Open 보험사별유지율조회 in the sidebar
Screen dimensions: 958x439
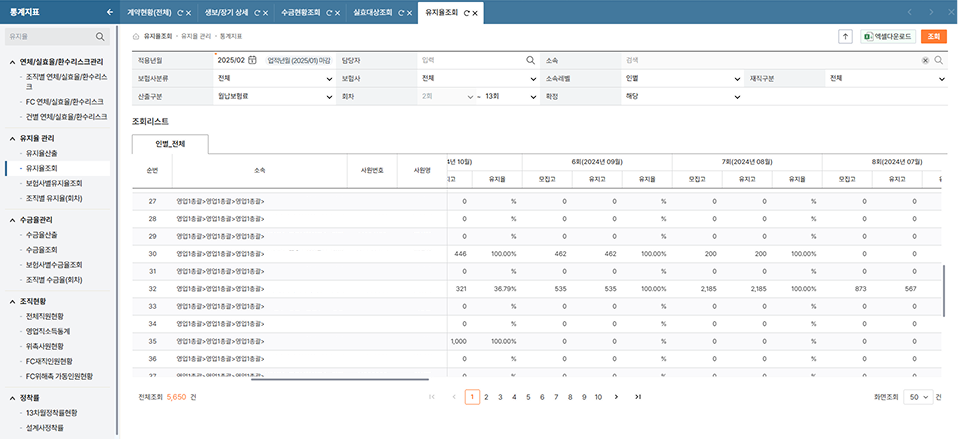pyautogui.click(x=67, y=183)
